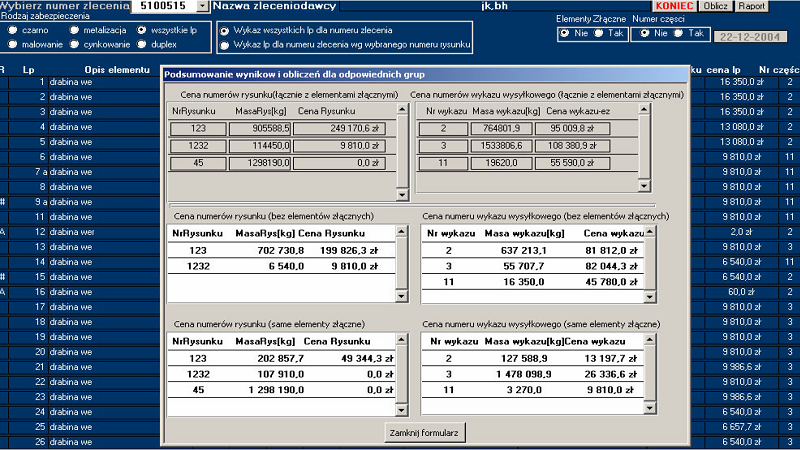Screen dimensions: 800x450
Task: Click cell '202 857,7' in same-elementy list
Action: click(281, 359)
